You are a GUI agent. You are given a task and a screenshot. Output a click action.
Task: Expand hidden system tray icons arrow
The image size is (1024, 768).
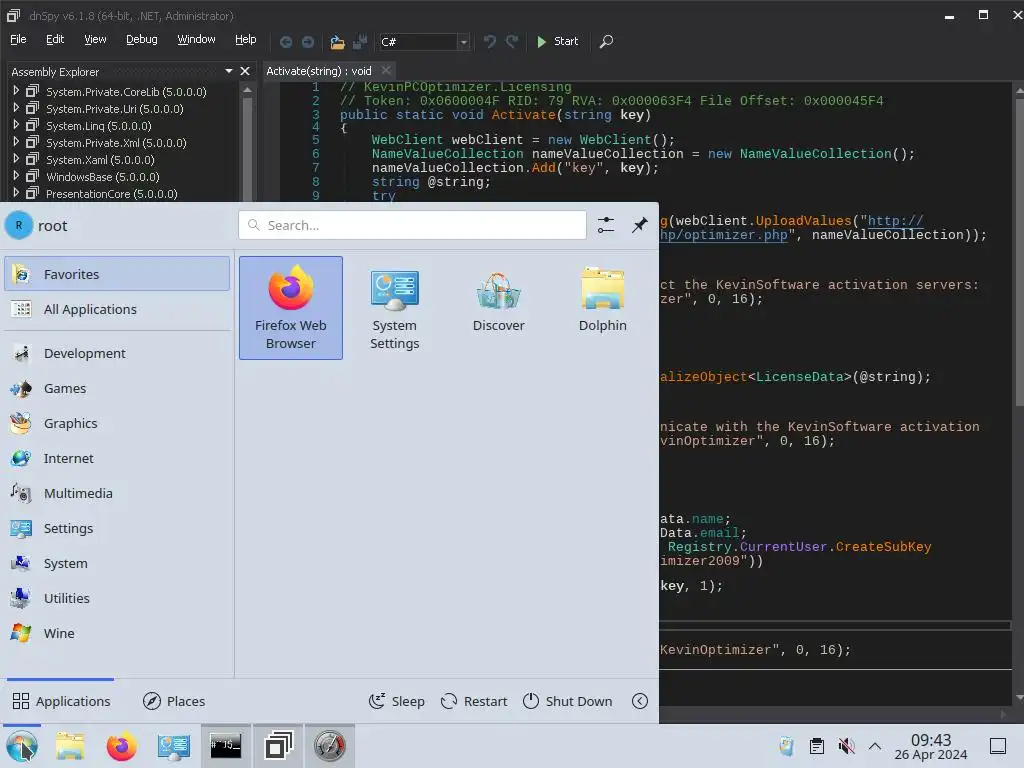(875, 746)
